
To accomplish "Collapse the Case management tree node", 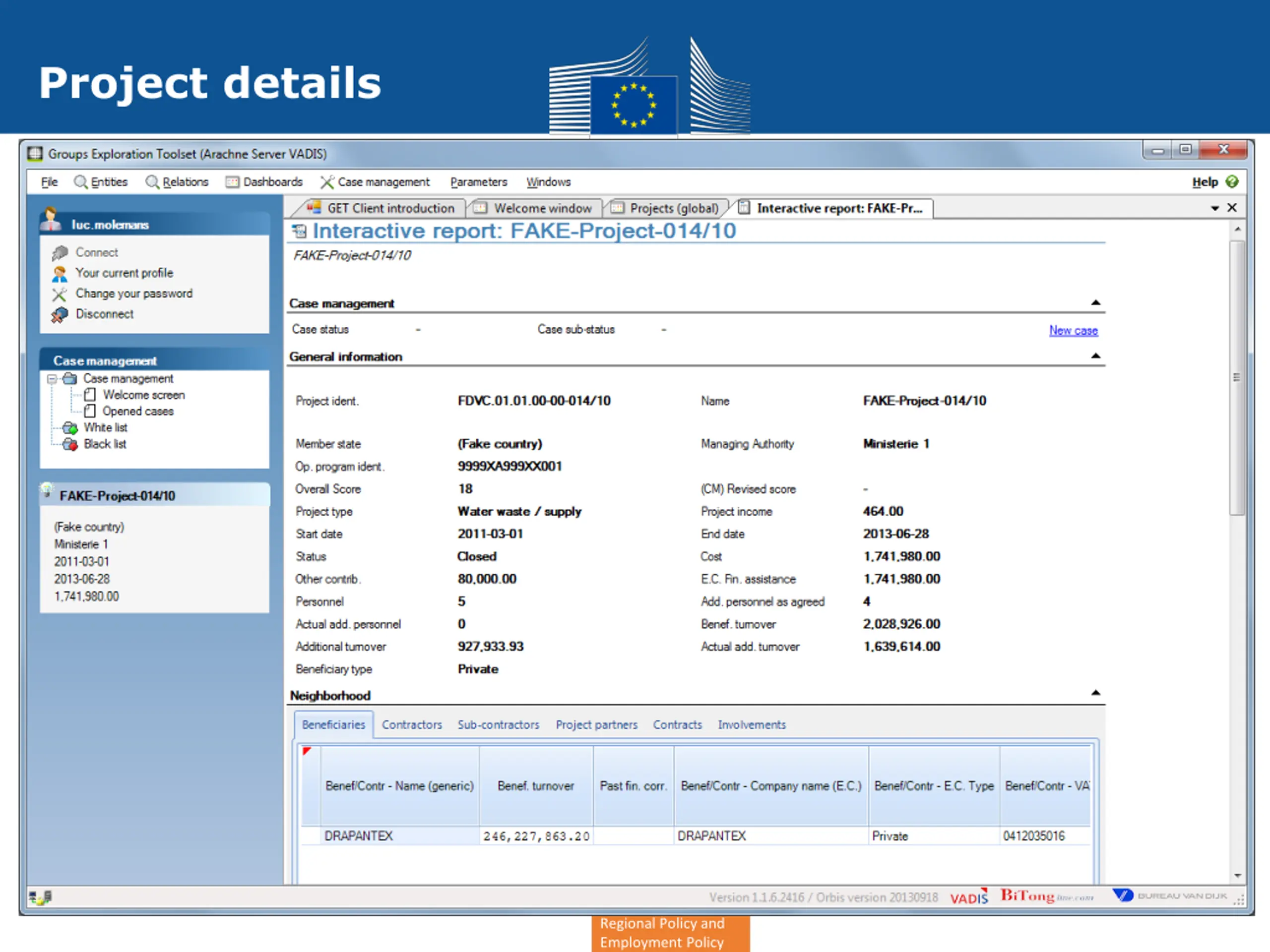I will pos(52,379).
